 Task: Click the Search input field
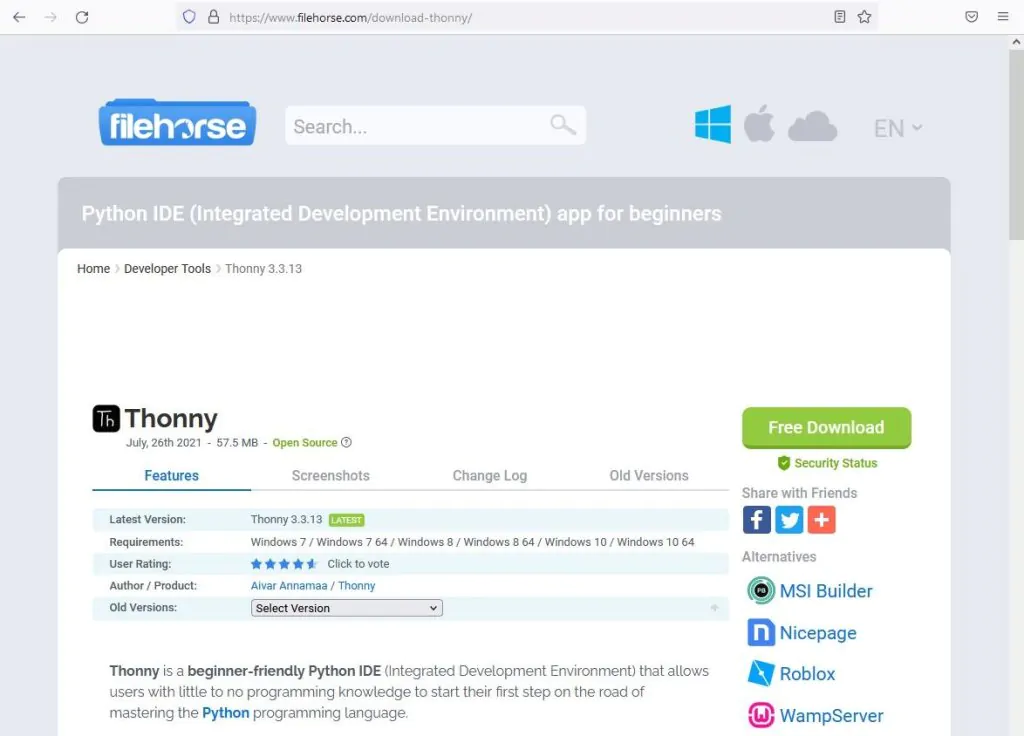(435, 125)
